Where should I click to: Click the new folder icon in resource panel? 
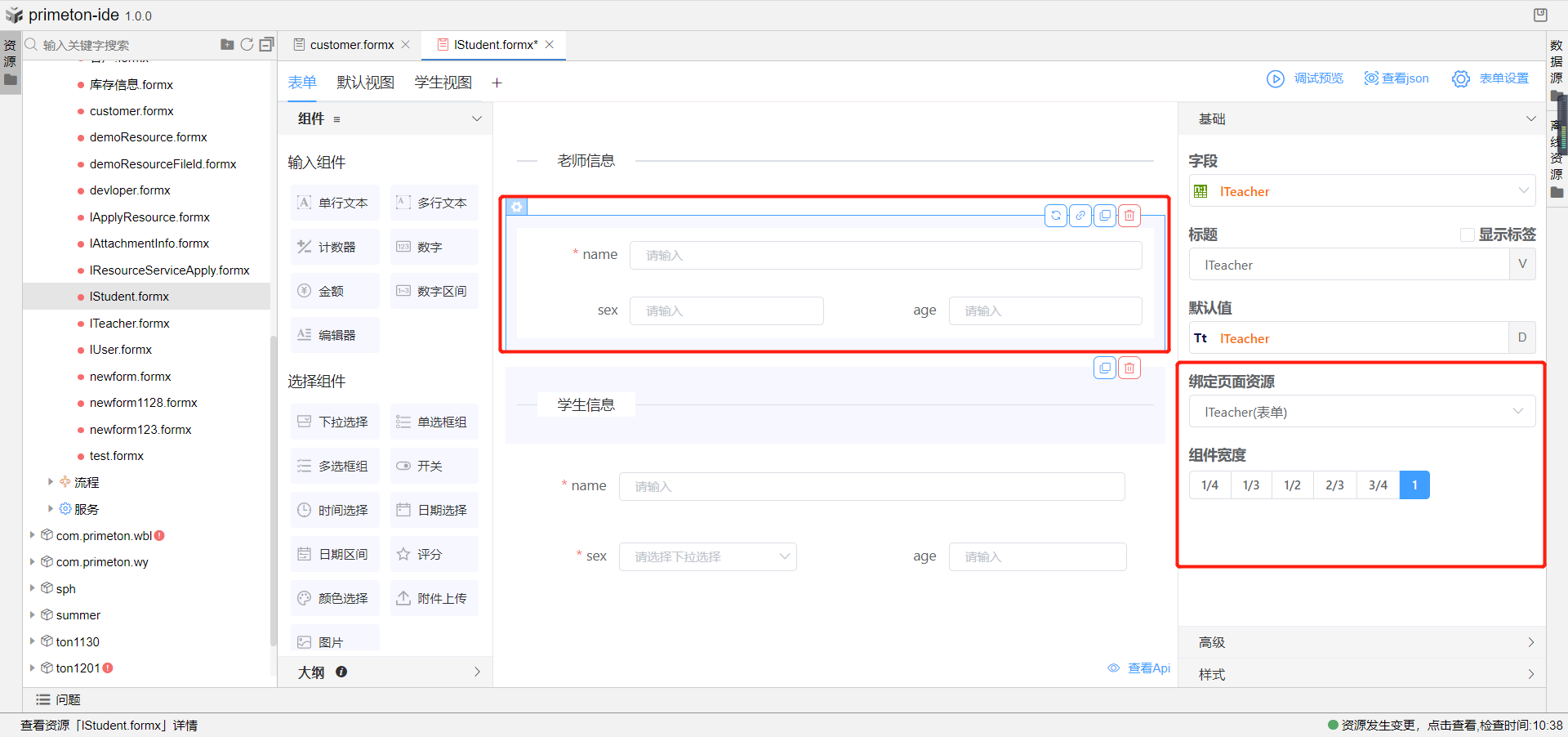click(227, 45)
